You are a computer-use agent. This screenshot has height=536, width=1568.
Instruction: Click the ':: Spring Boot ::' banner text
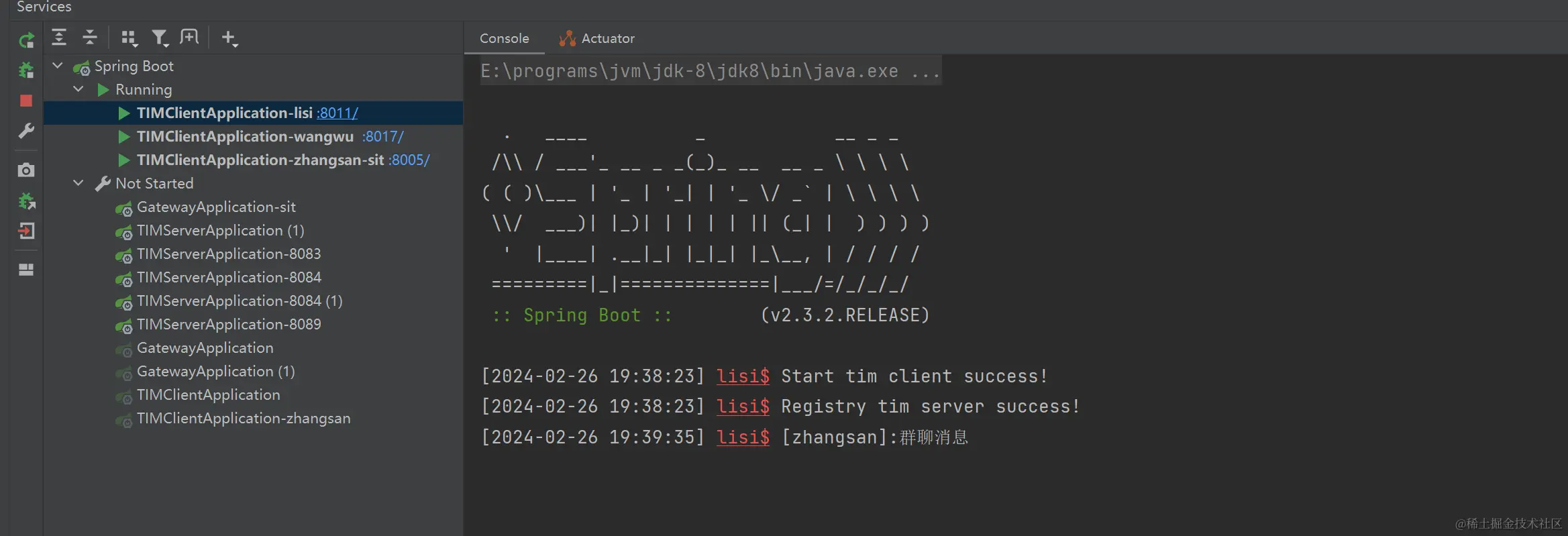(x=582, y=315)
